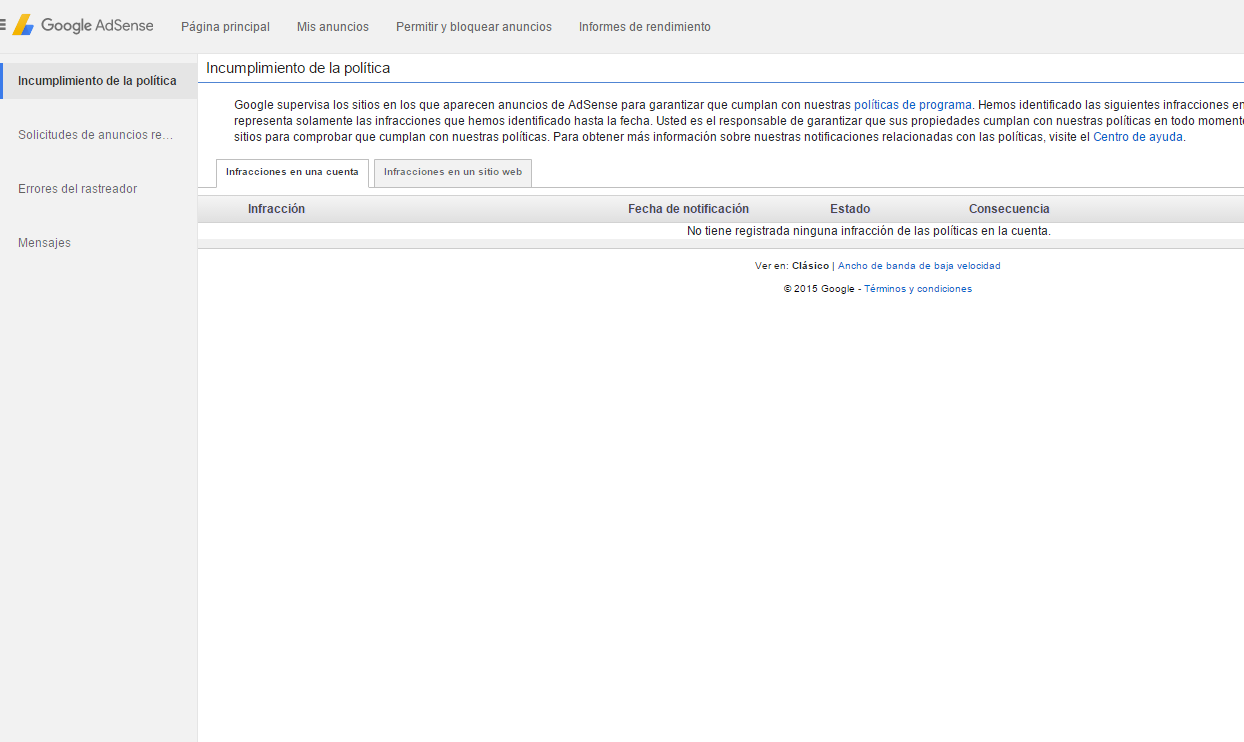Image resolution: width=1244 pixels, height=742 pixels.
Task: Click the Fecha de notificación column header
Action: [688, 209]
